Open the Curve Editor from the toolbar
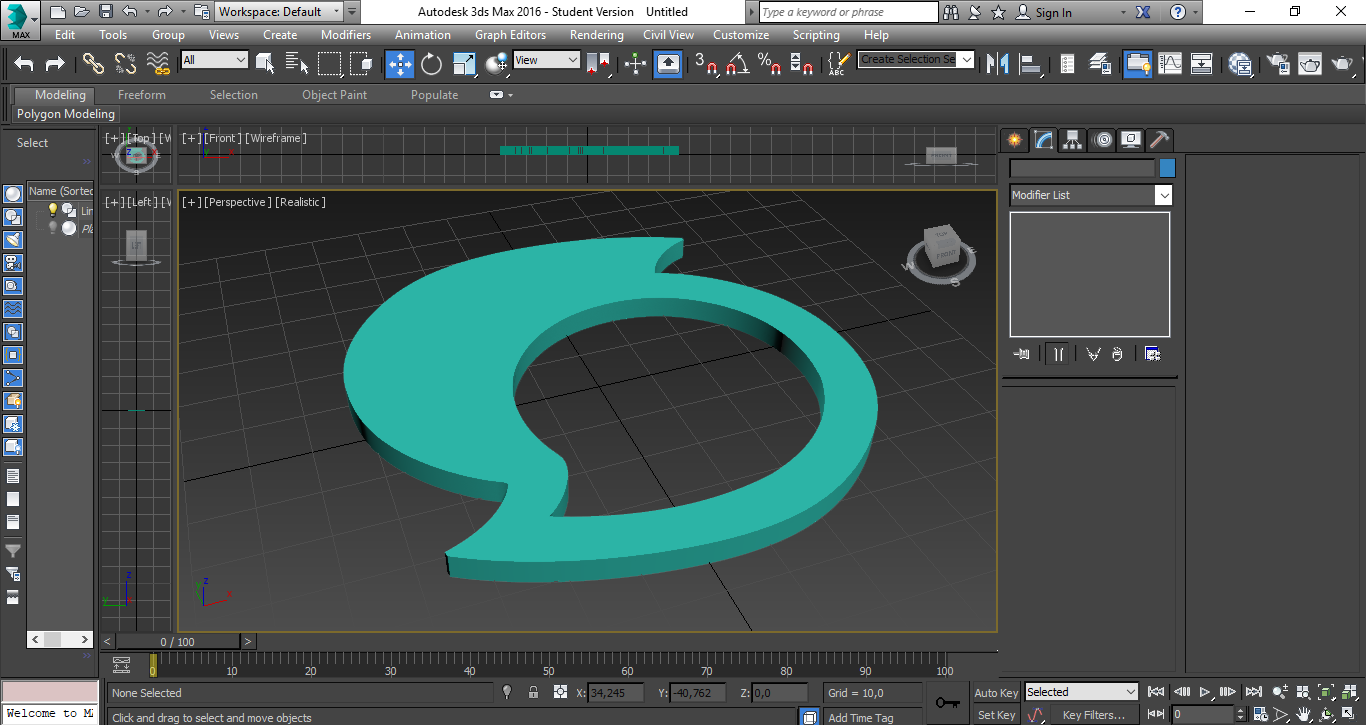Image resolution: width=1366 pixels, height=725 pixels. point(1170,64)
